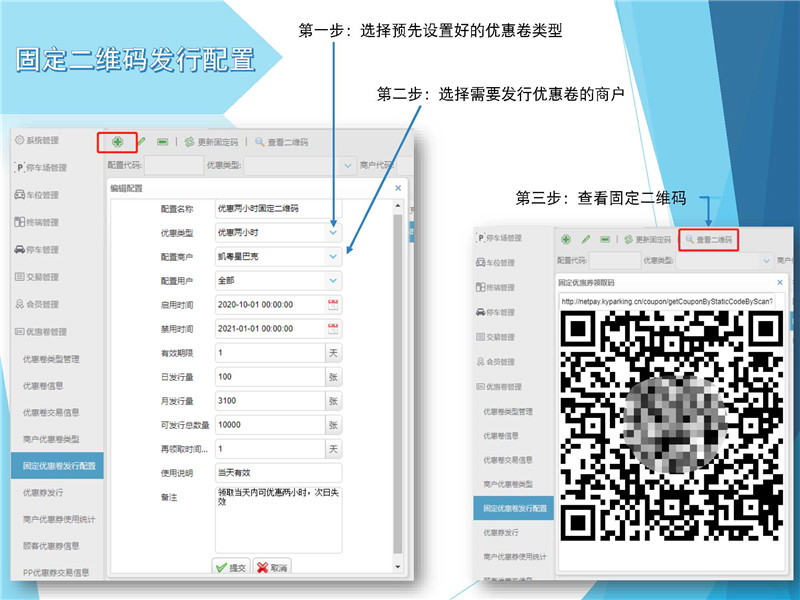Click the scroll-down arrow of 编辑配置 dialog
The height and width of the screenshot is (600, 800).
[397, 567]
